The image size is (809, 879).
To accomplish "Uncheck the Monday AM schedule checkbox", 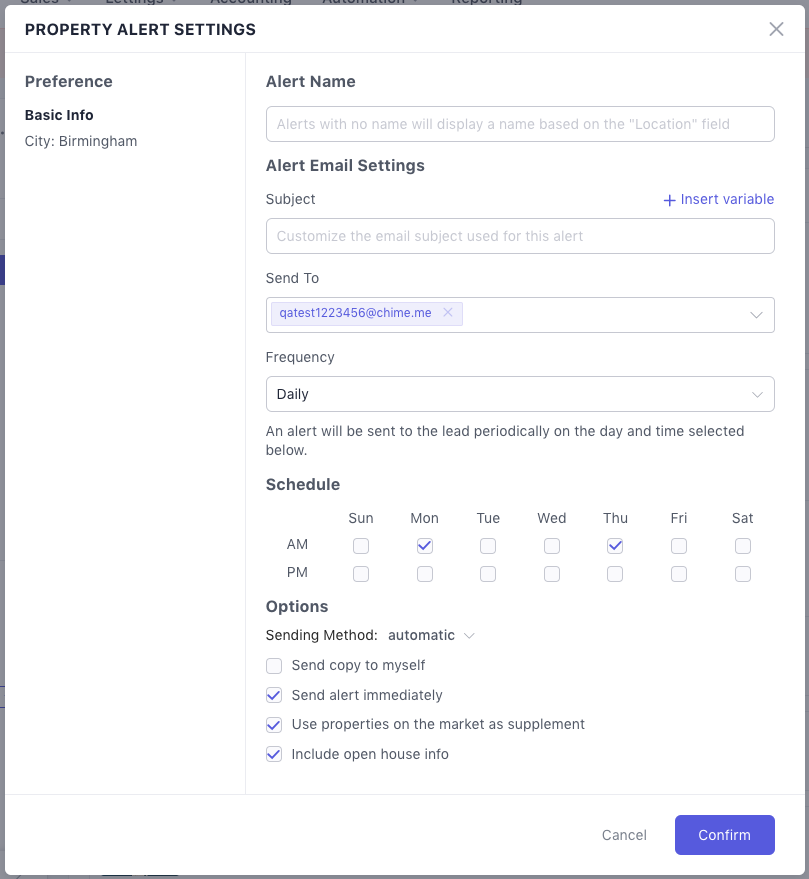I will (x=425, y=546).
